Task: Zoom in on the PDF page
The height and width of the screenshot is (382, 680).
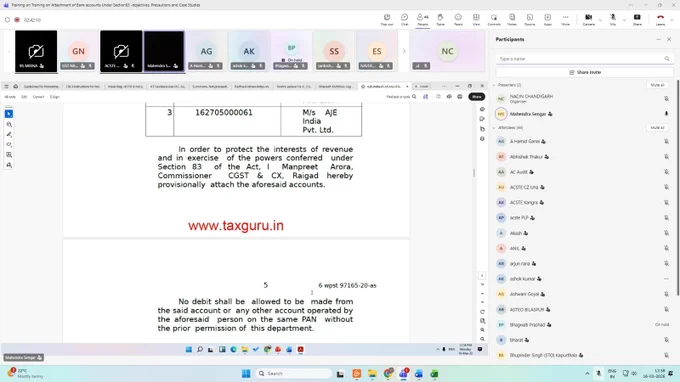Action: pyautogui.click(x=482, y=330)
